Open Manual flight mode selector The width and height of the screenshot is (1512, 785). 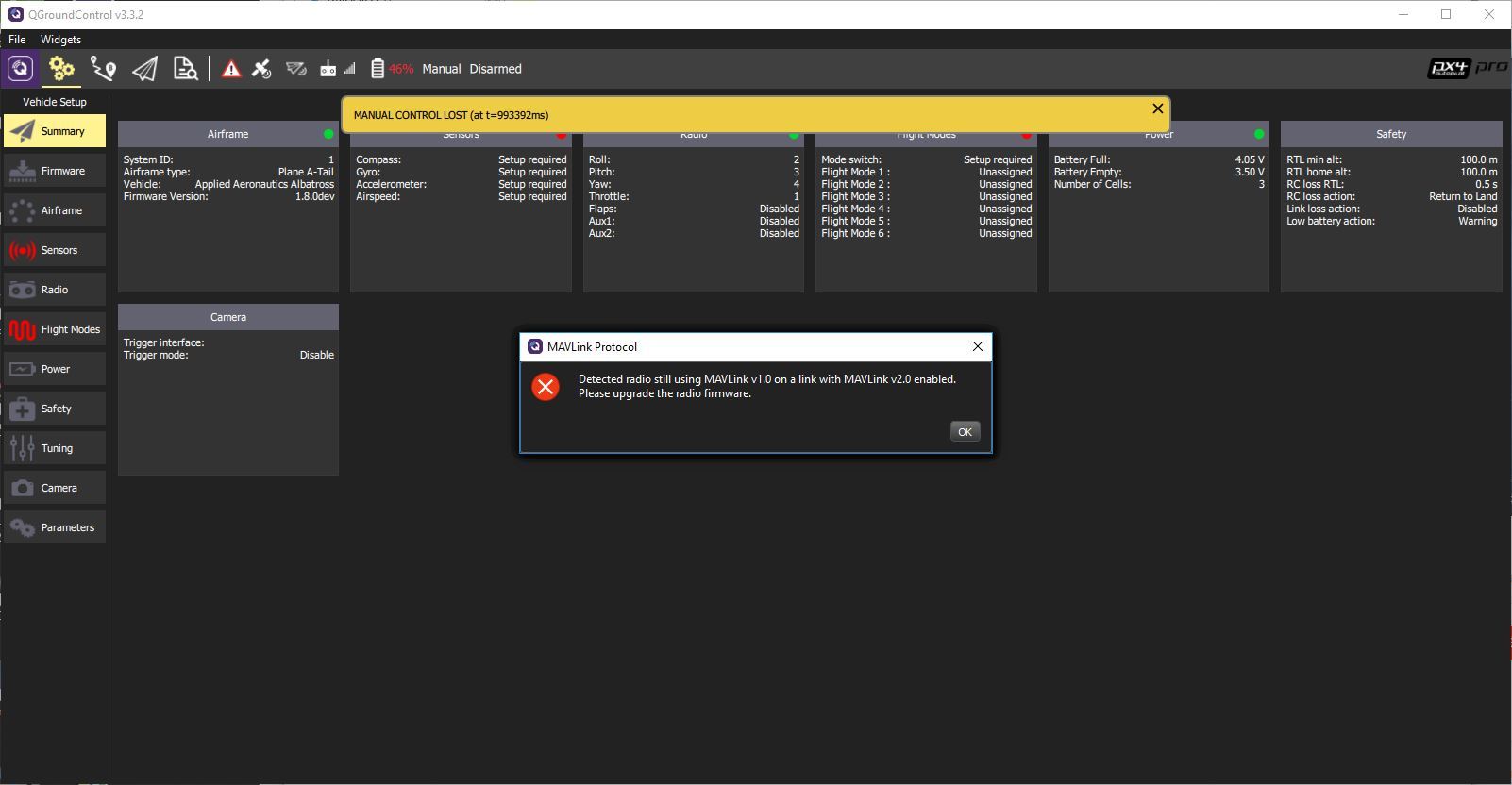click(441, 69)
